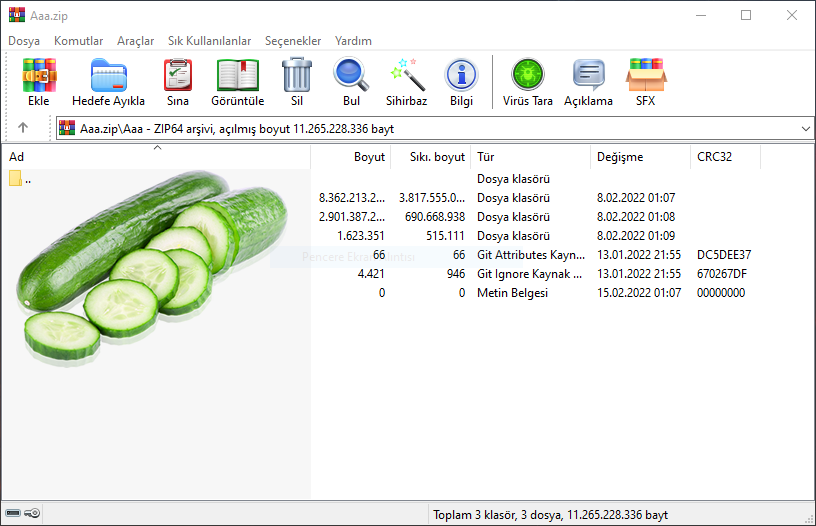Open the Seçenekler menu
This screenshot has height=526, width=816.
[293, 41]
